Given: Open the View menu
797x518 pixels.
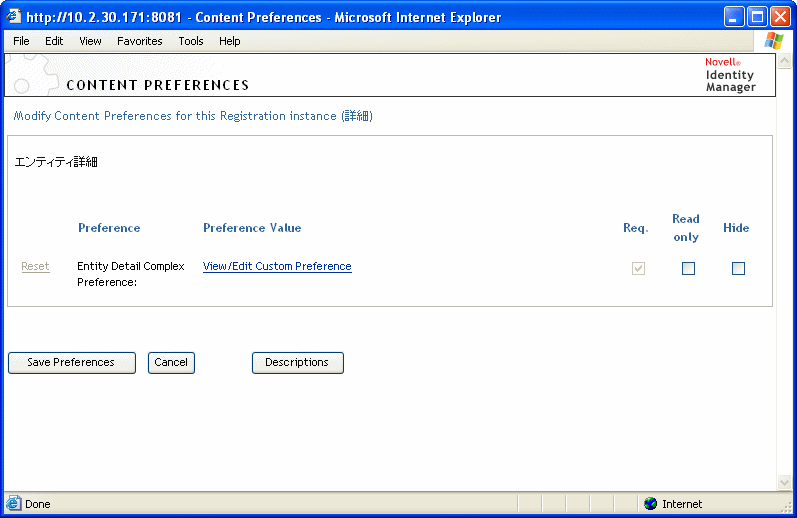Looking at the screenshot, I should pos(90,41).
